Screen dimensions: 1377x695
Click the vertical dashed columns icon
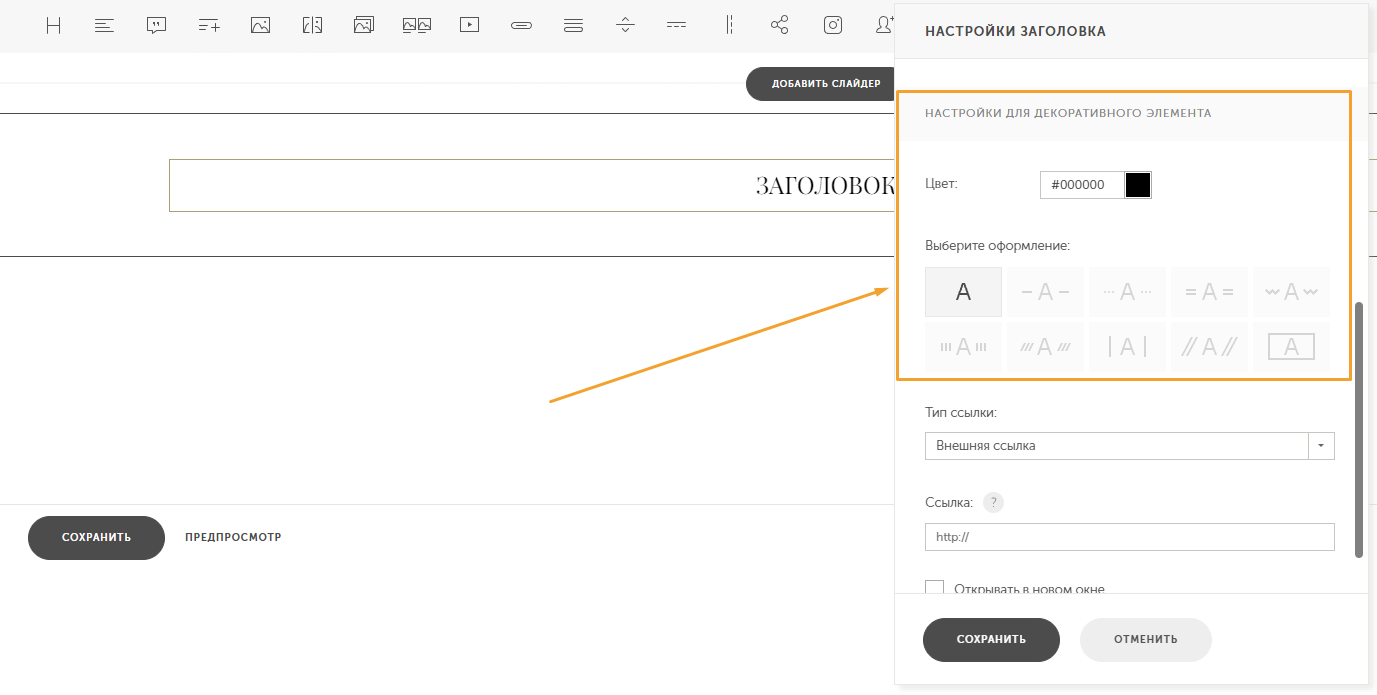(730, 26)
